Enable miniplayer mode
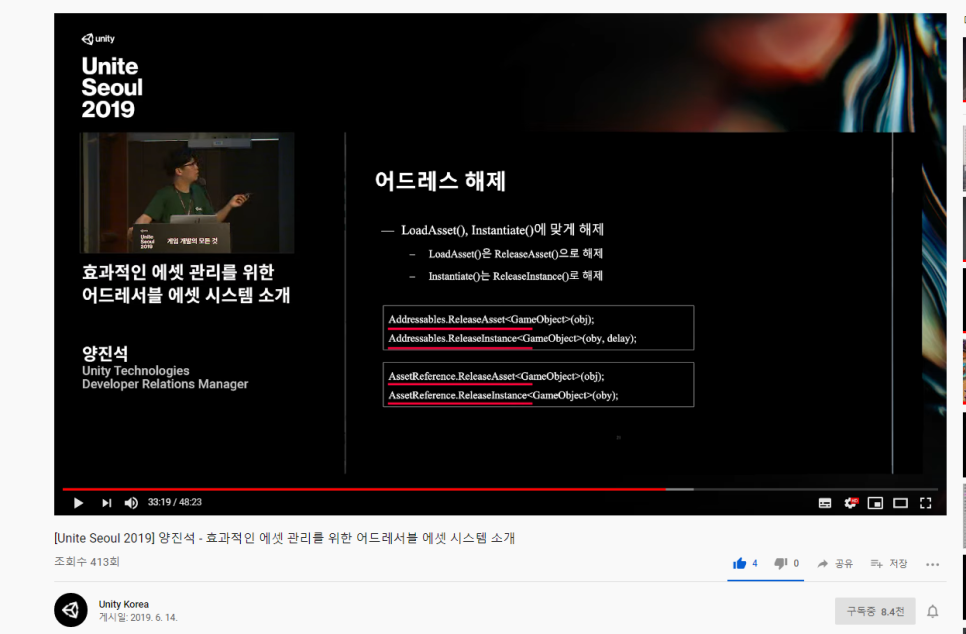Image resolution: width=966 pixels, height=634 pixels. (x=875, y=502)
